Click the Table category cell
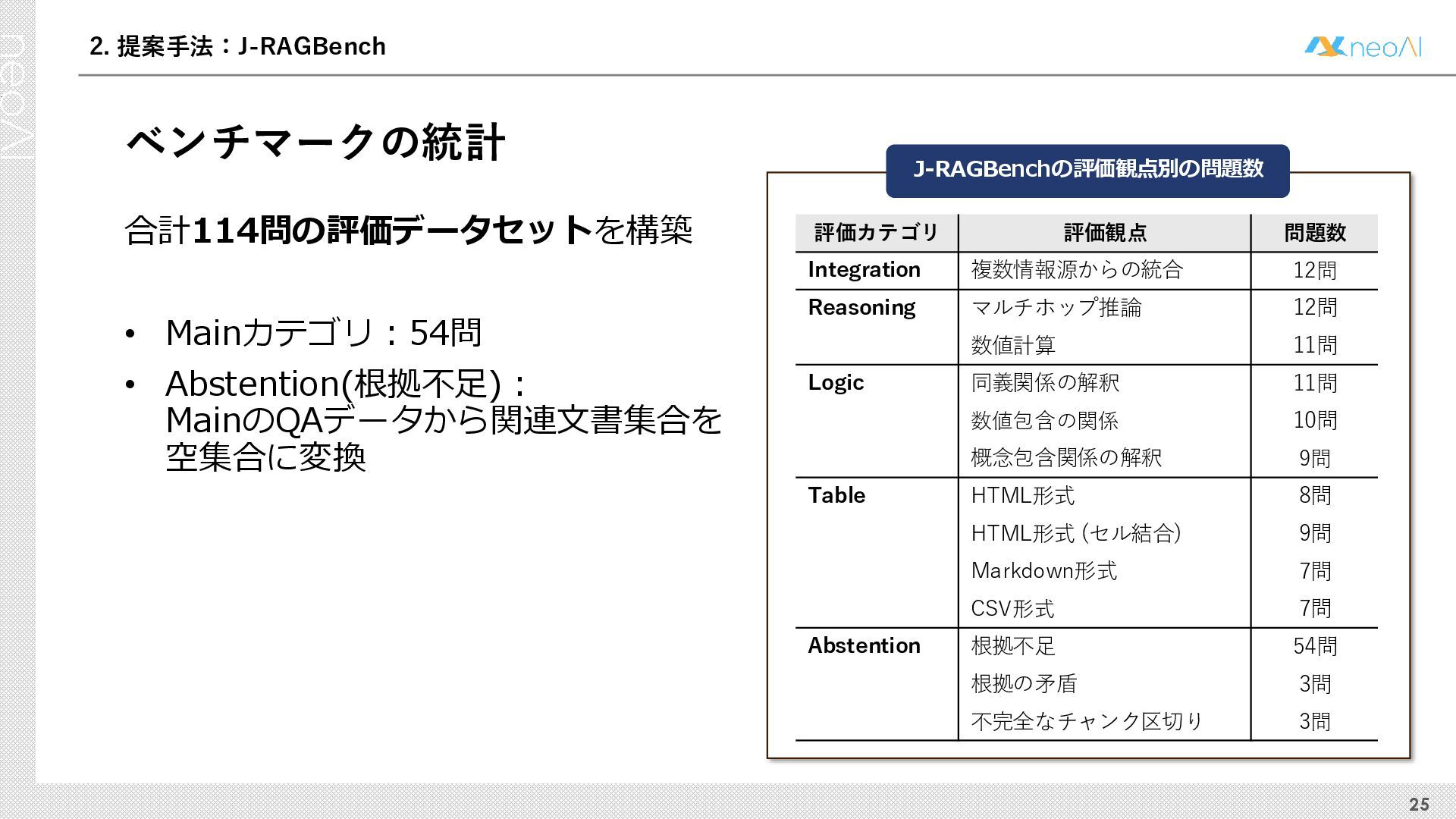 tap(836, 496)
